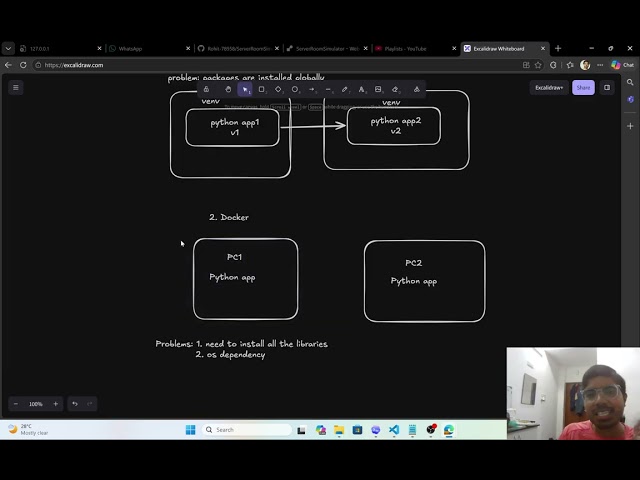Select the Ellipse shape tool
The image size is (640, 480).
click(x=295, y=89)
